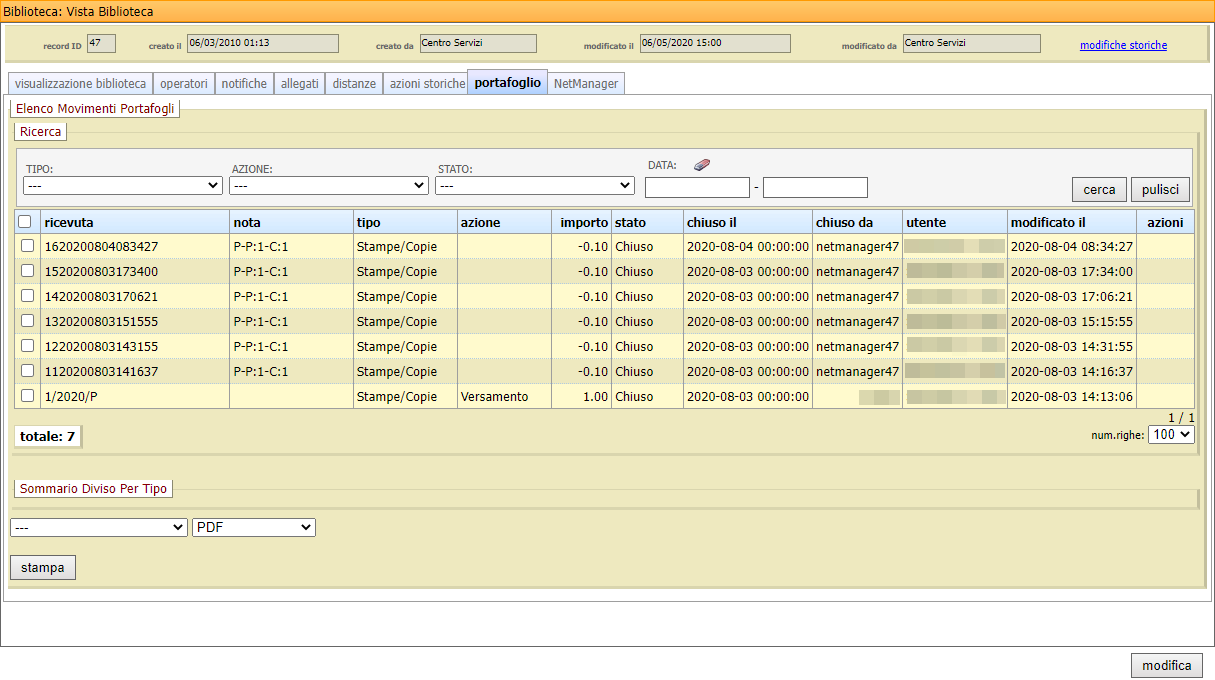The width and height of the screenshot is (1215, 680).
Task: Click the stampa button
Action: pos(43,568)
